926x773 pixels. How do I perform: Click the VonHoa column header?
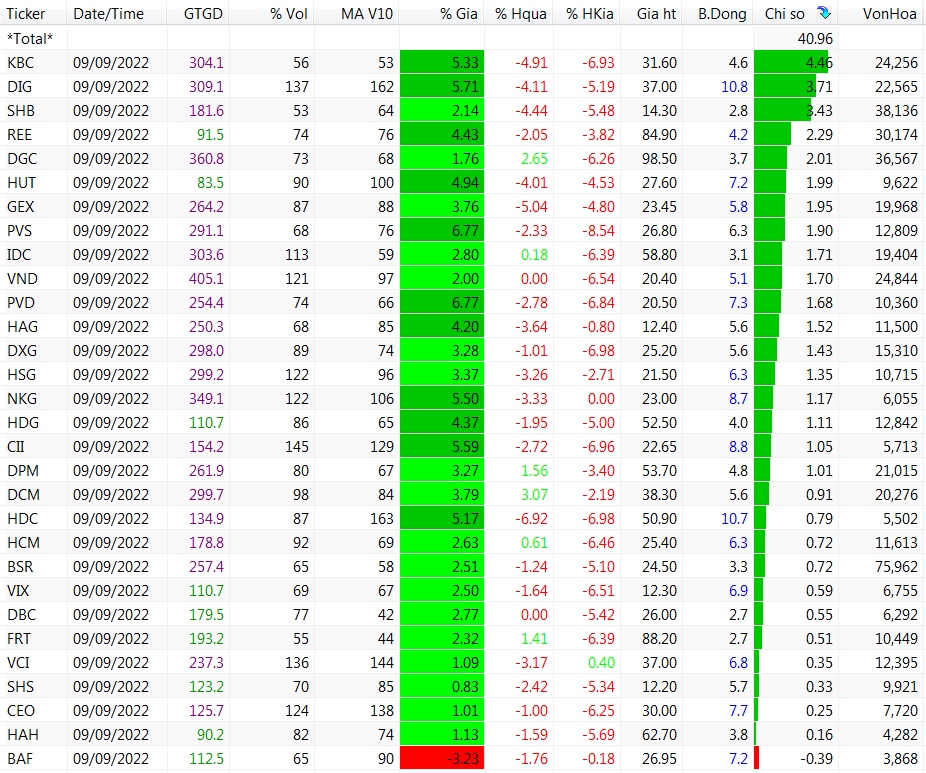(889, 14)
